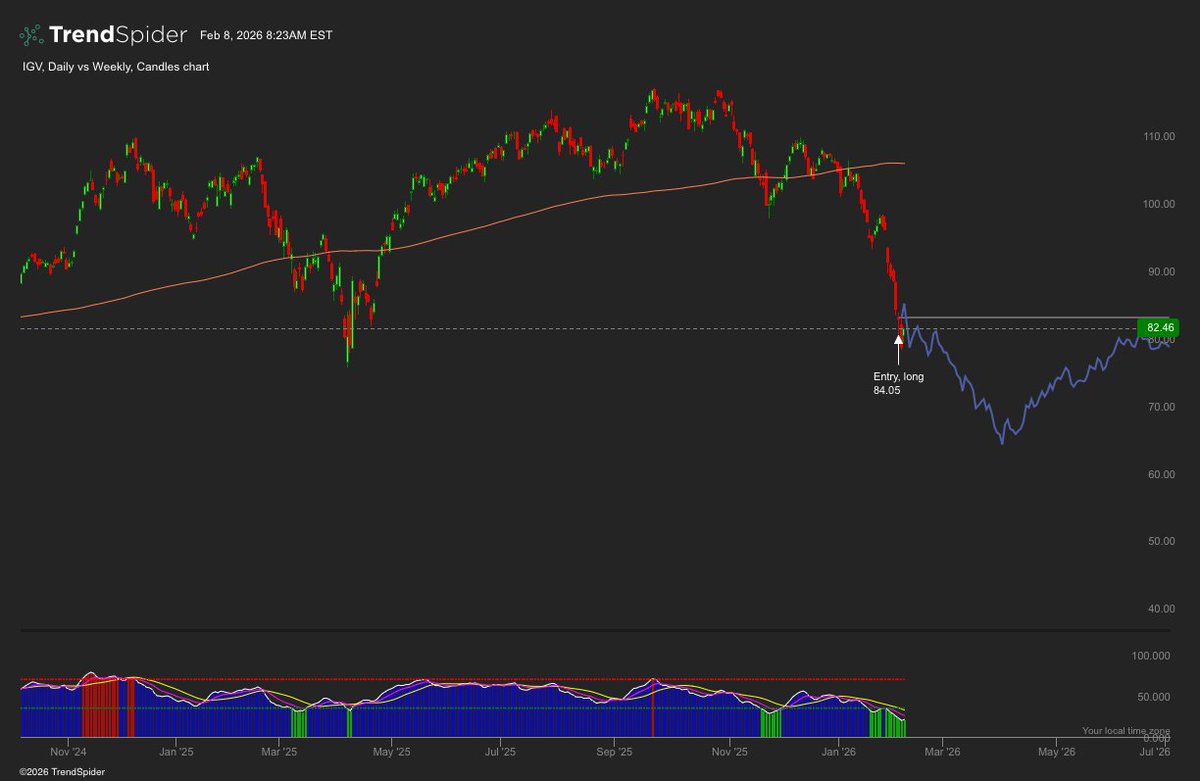
Task: Toggle the lower oscillator indicator panel
Action: [450, 700]
